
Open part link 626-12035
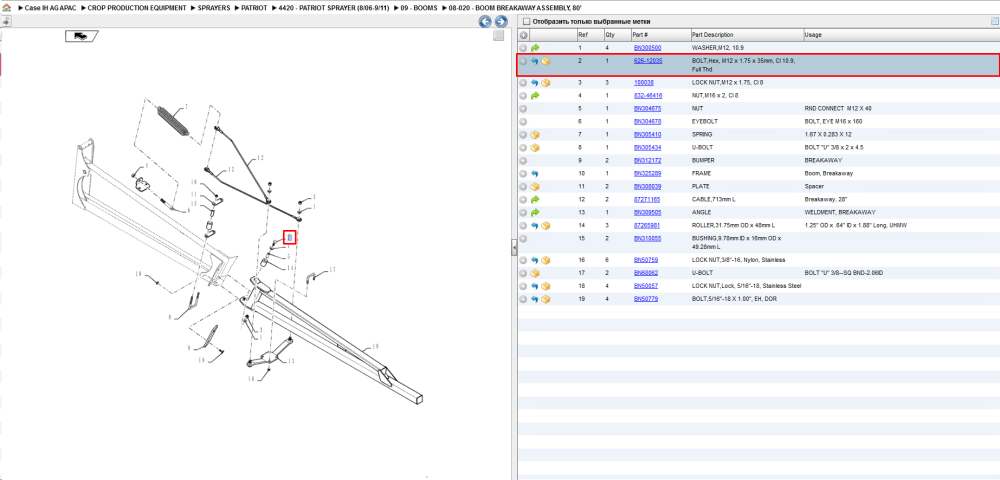tap(648, 61)
